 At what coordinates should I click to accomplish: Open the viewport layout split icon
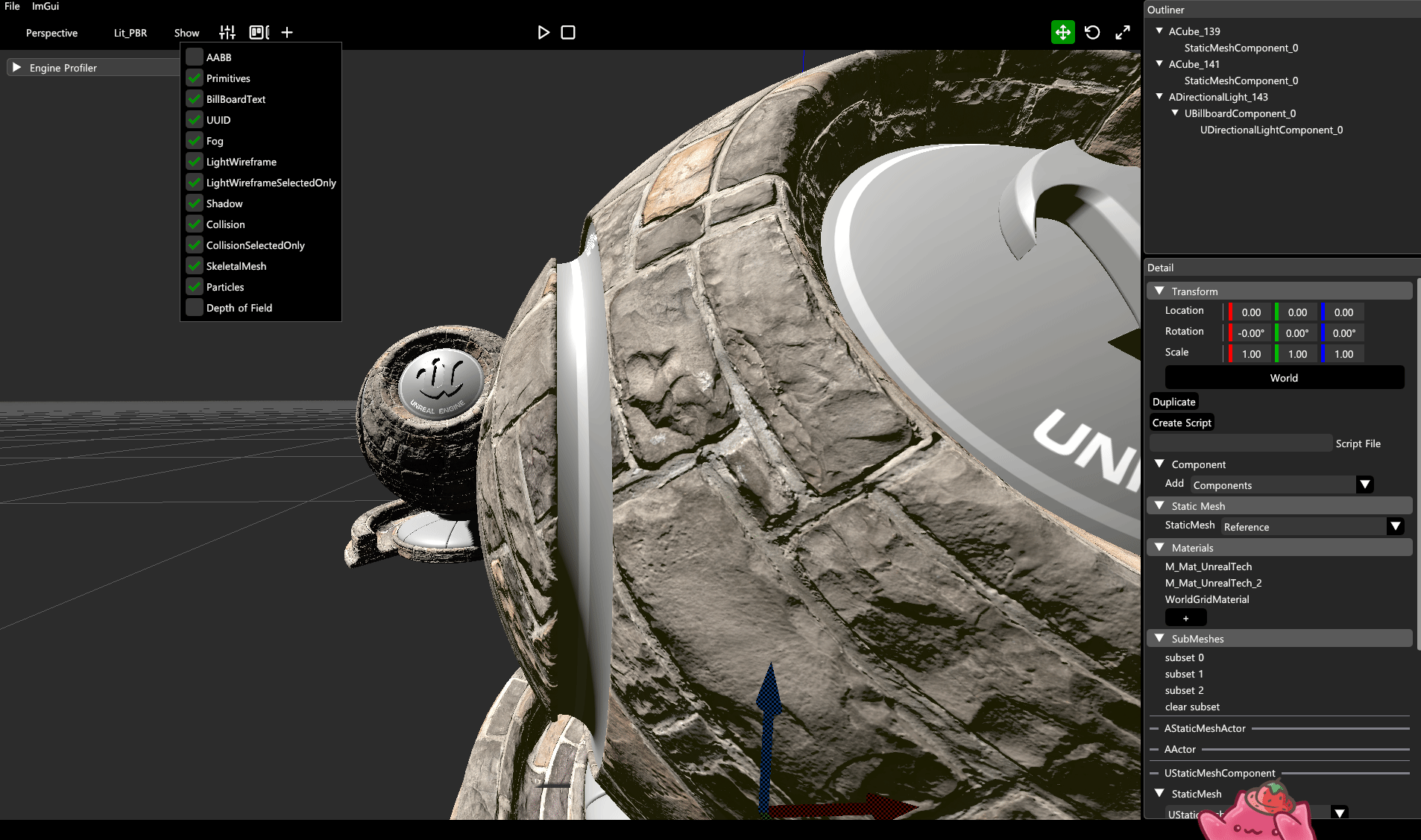(x=259, y=32)
